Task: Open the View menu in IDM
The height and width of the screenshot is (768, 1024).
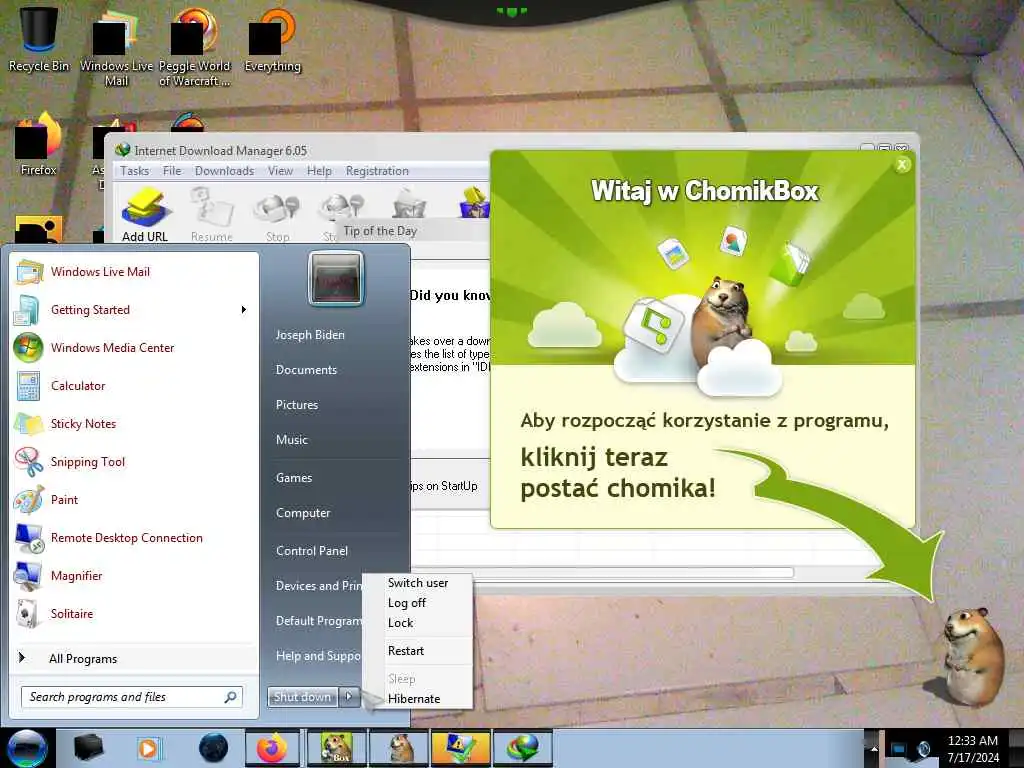Action: tap(280, 170)
